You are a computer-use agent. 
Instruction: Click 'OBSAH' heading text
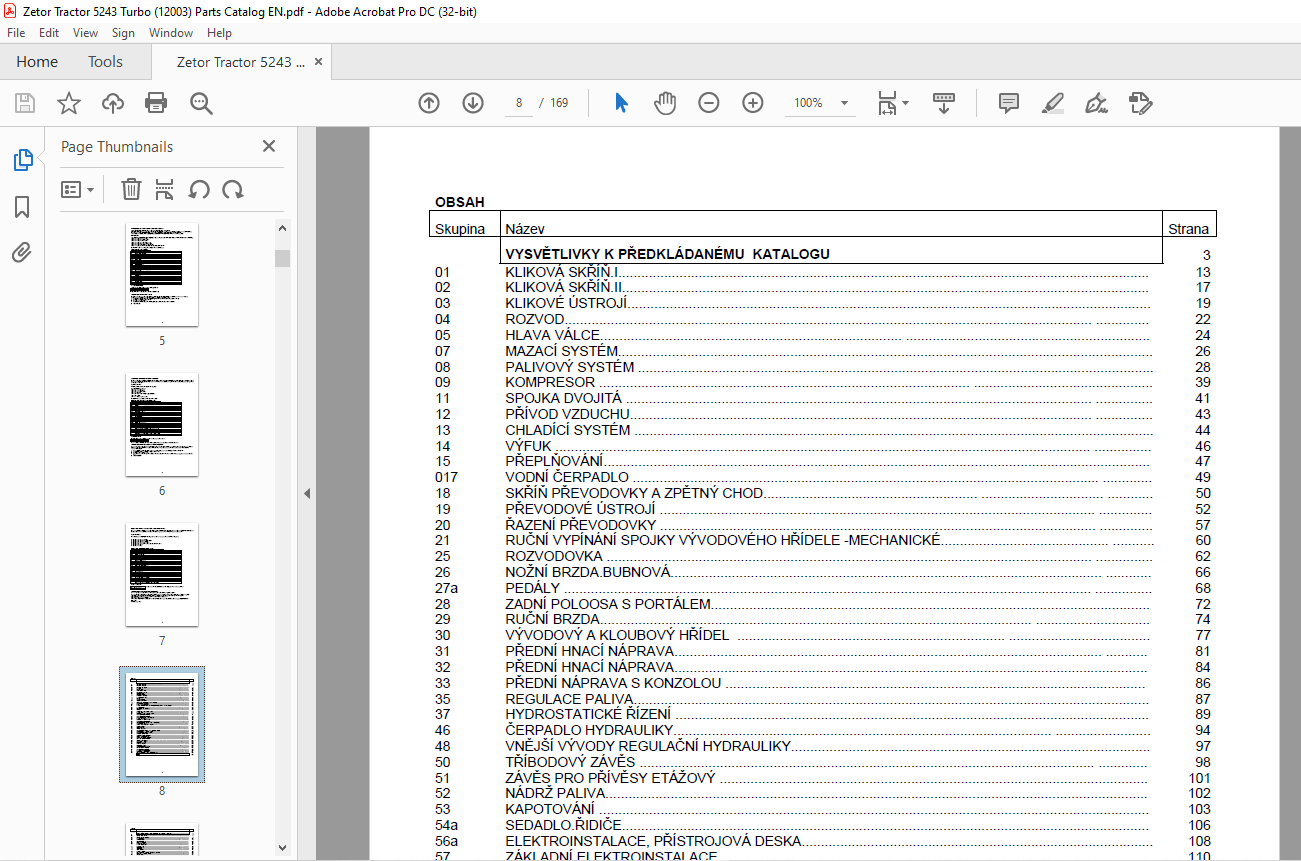460,202
